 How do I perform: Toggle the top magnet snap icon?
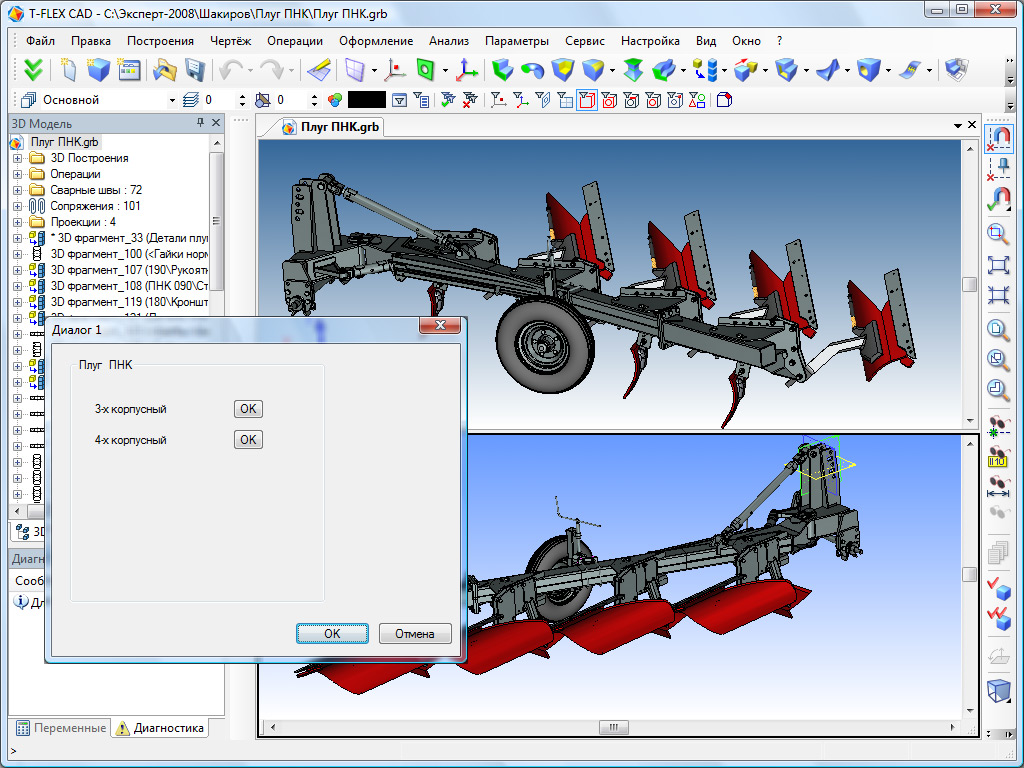click(x=998, y=138)
